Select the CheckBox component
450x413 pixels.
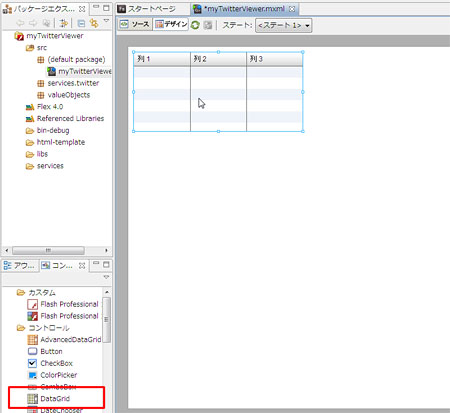click(x=50, y=363)
